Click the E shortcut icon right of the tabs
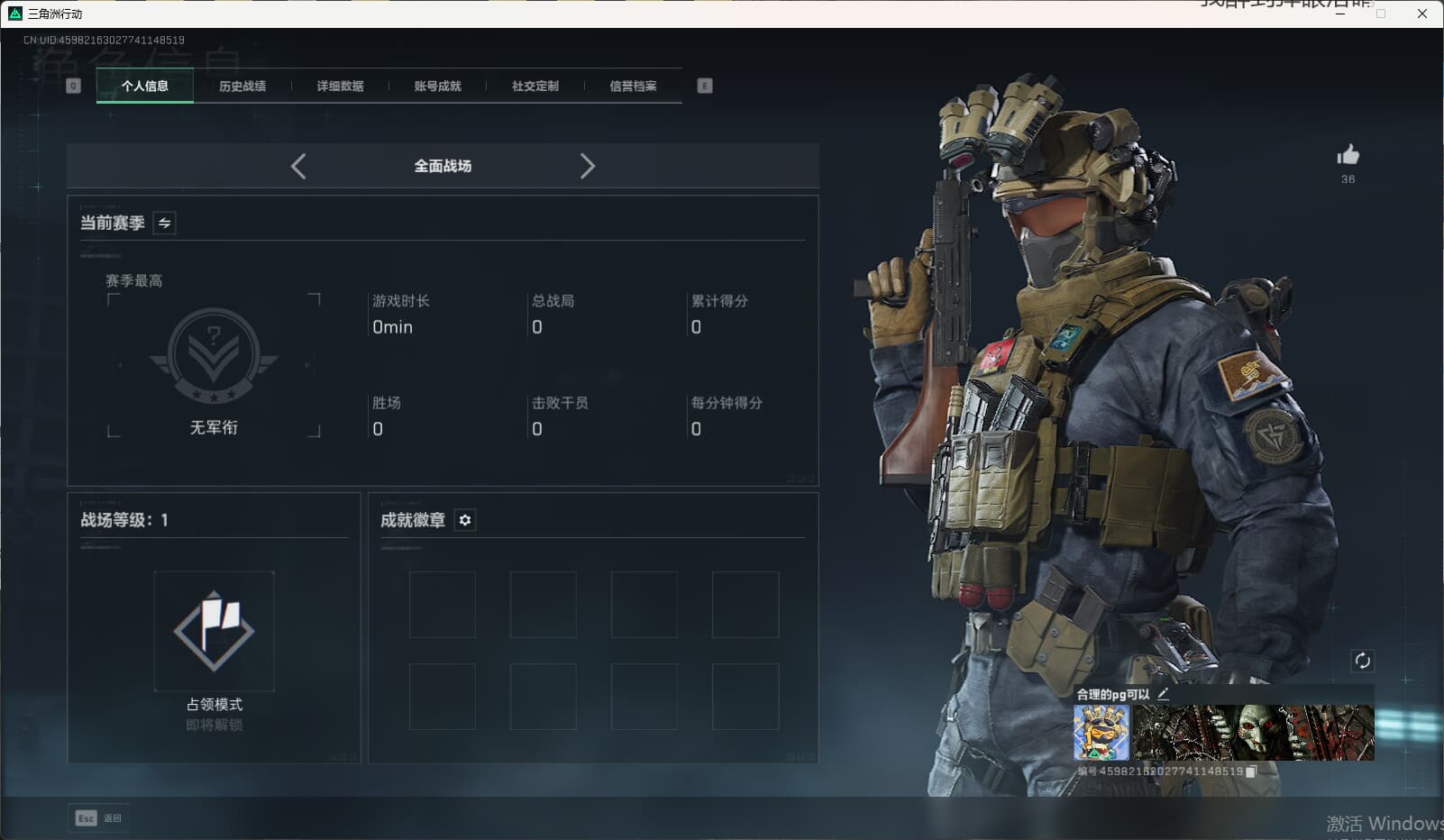Viewport: 1444px width, 840px height. 704,86
